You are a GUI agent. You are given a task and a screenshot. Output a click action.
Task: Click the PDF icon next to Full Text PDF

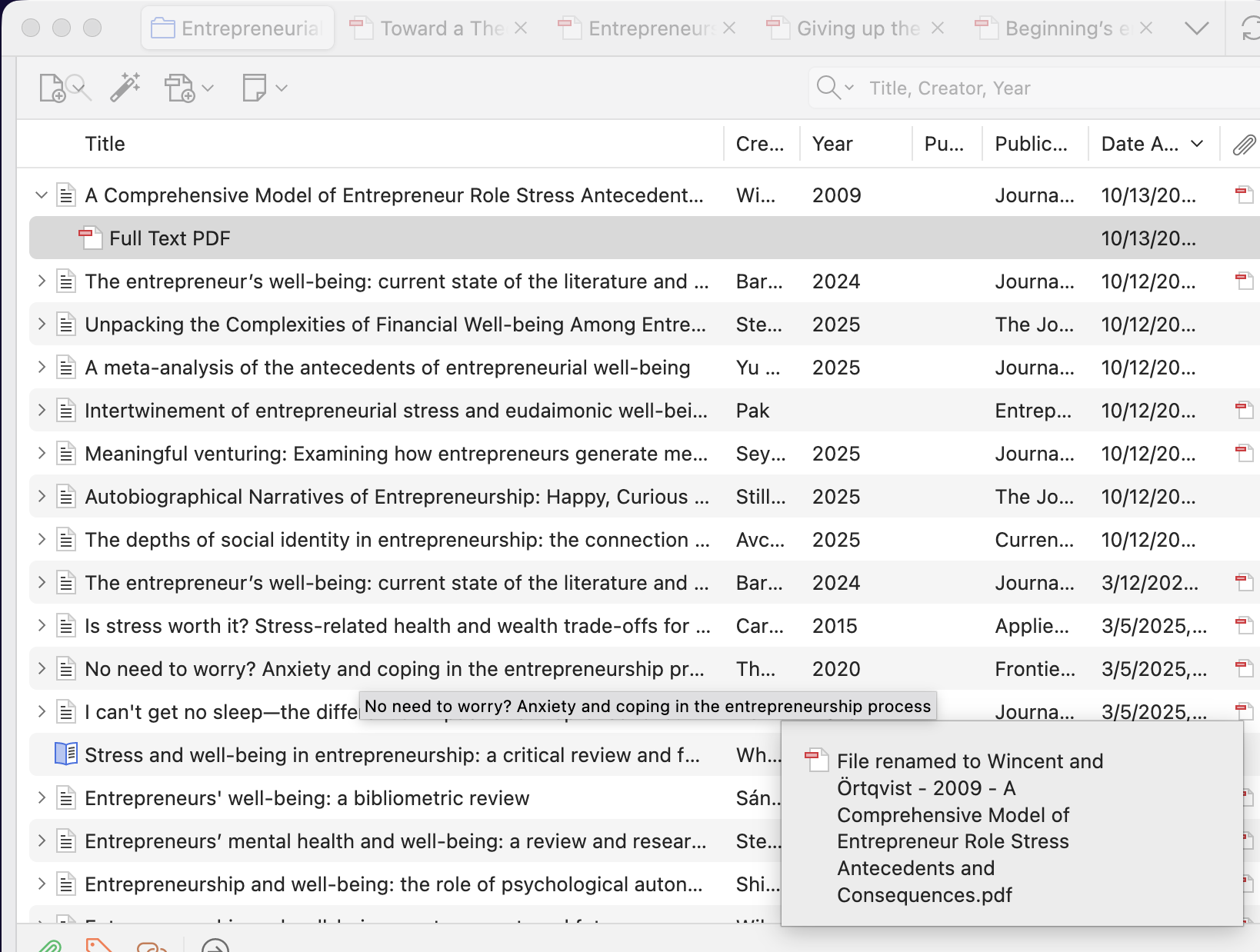[x=91, y=238]
